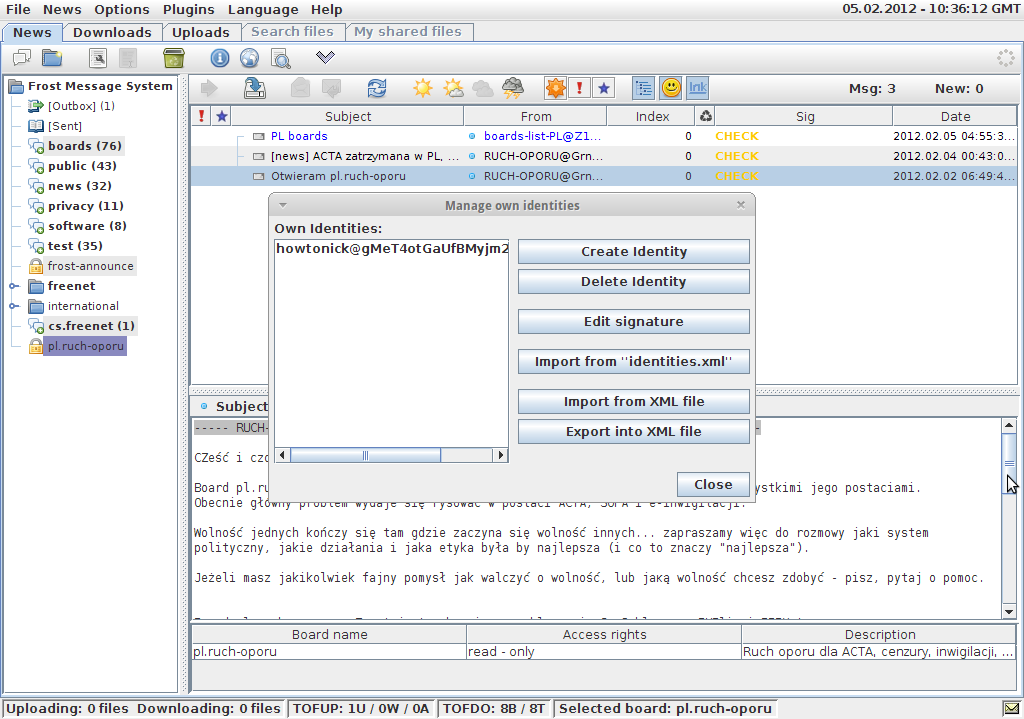Click the identities list horizontal scrollbar thumb

point(365,455)
